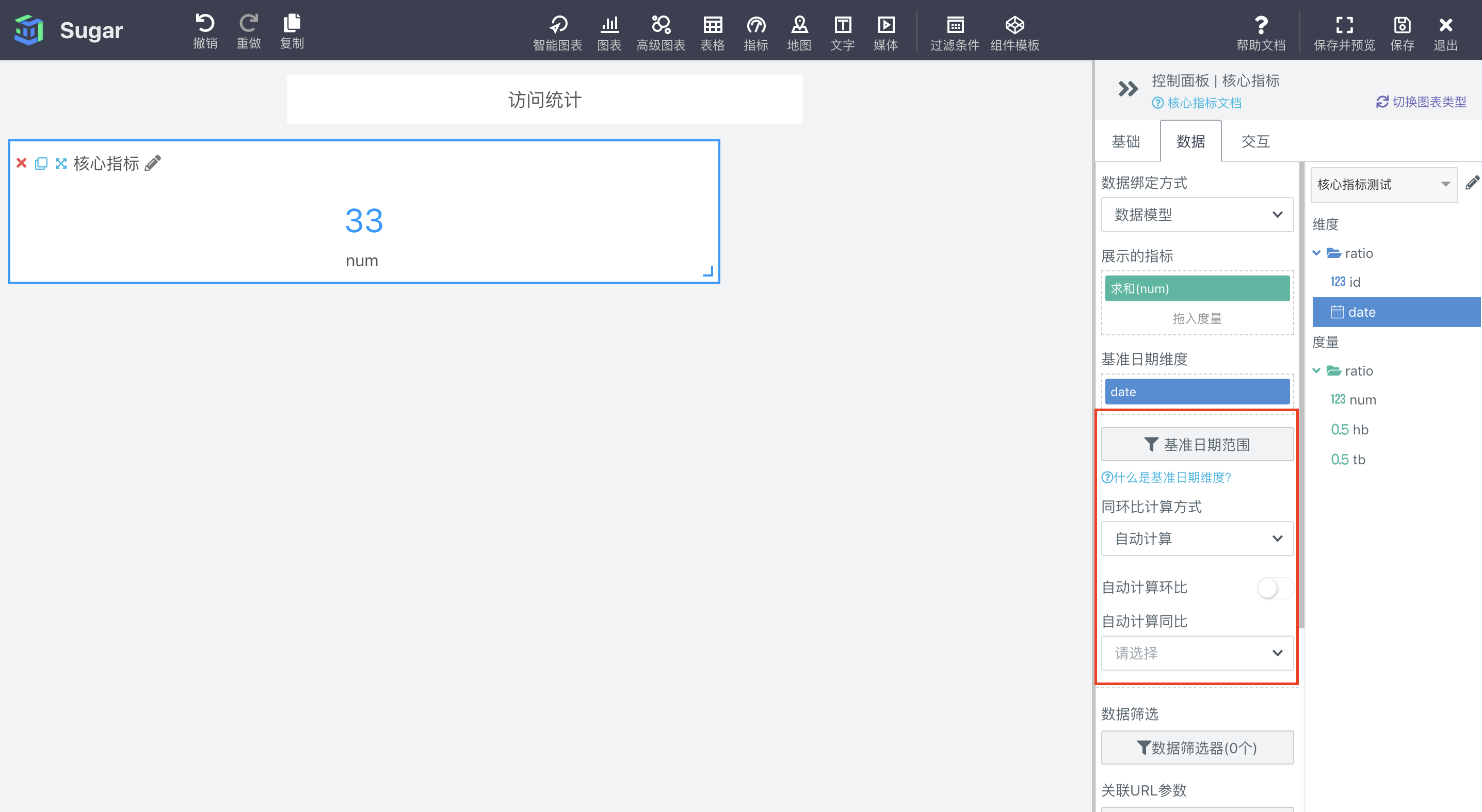Open the 核心指标文档 link

tap(1197, 103)
